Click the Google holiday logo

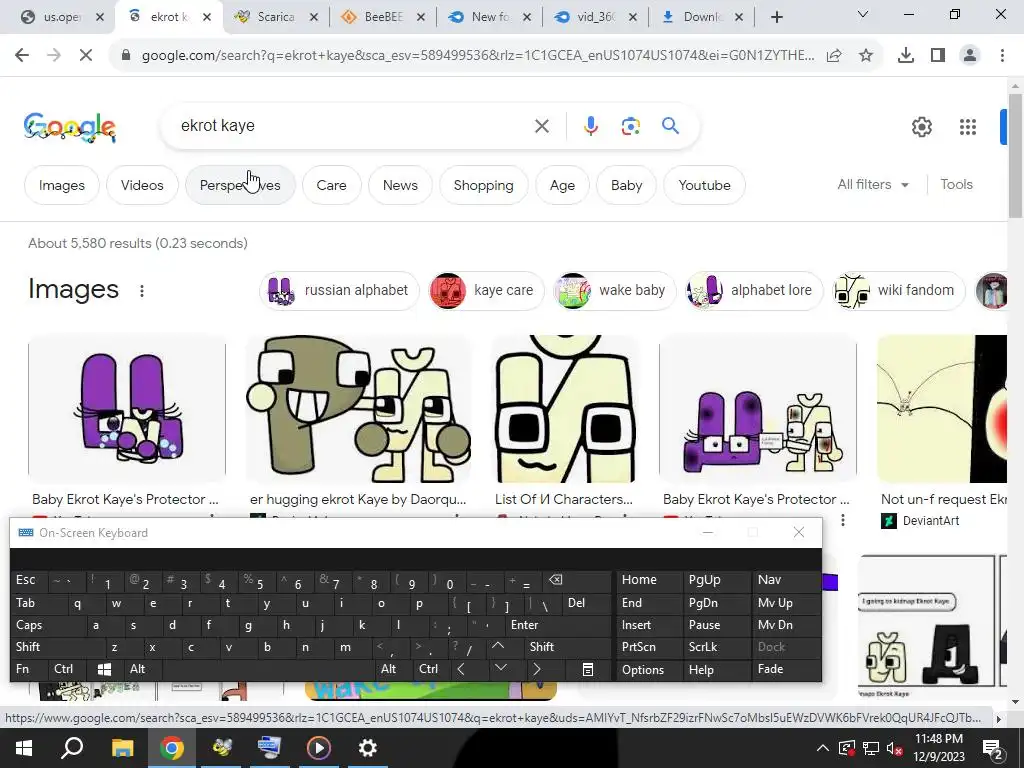coord(70,127)
